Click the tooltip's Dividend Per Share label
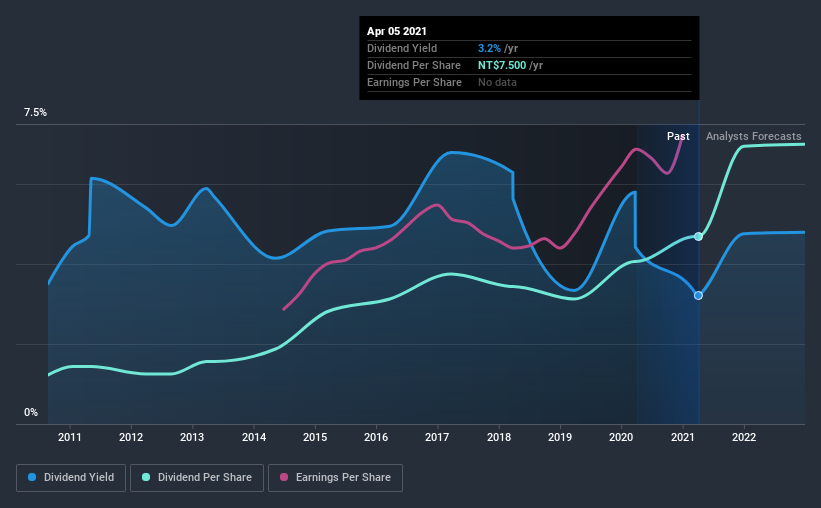The image size is (821, 508). pyautogui.click(x=414, y=65)
